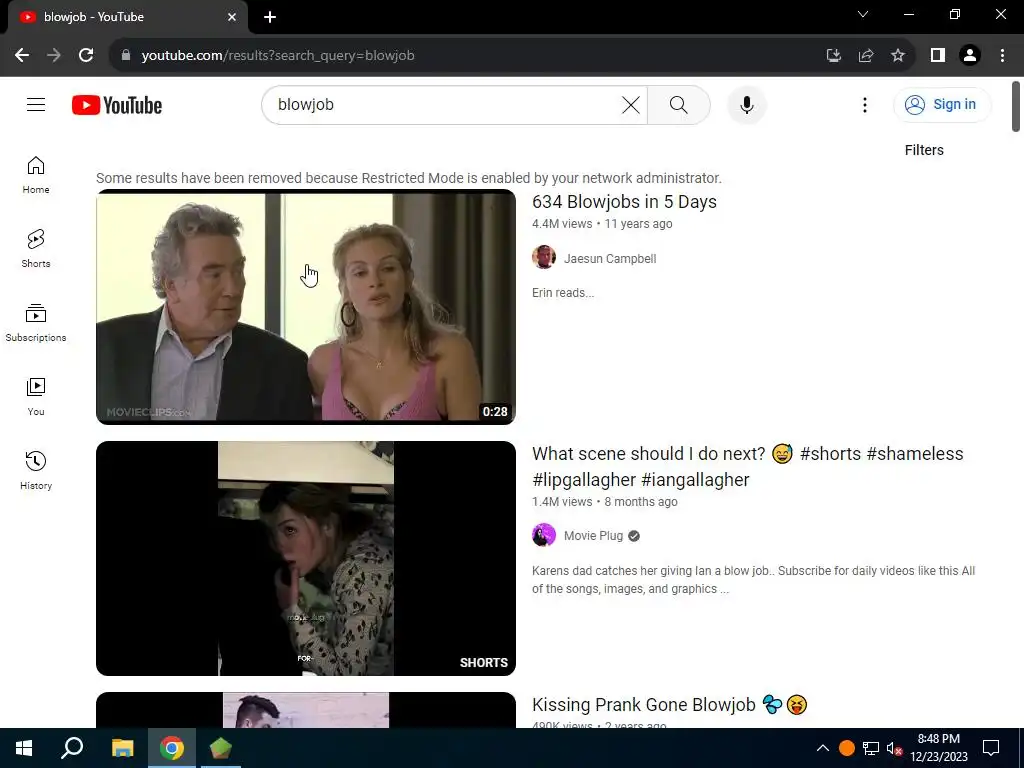Click the '1.4M views • 8 months ago' text
Viewport: 1024px width, 768px height.
[x=605, y=502]
